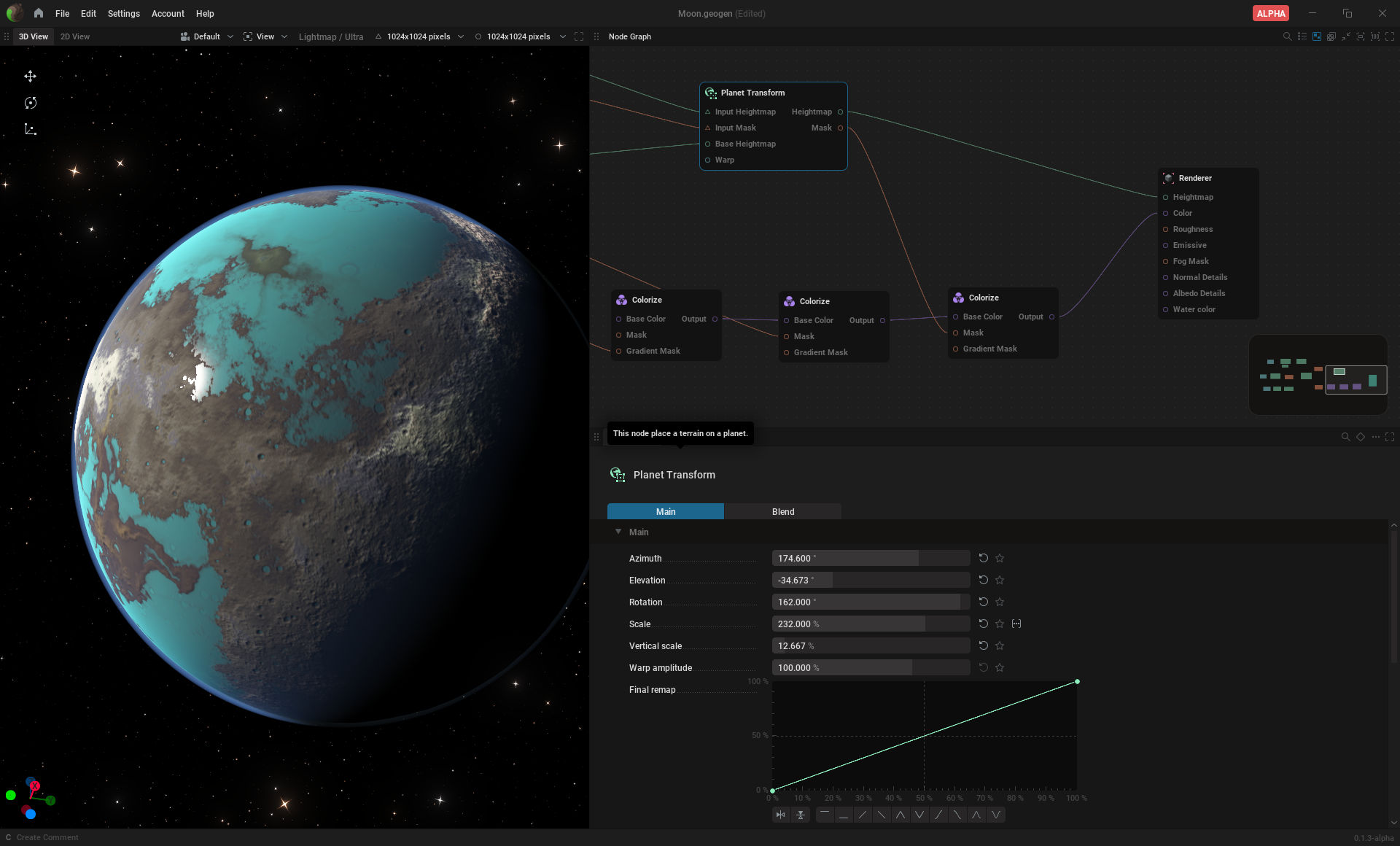Viewport: 1400px width, 846px height.
Task: Favorite the Elevation parameter with star
Action: pyautogui.click(x=1000, y=580)
